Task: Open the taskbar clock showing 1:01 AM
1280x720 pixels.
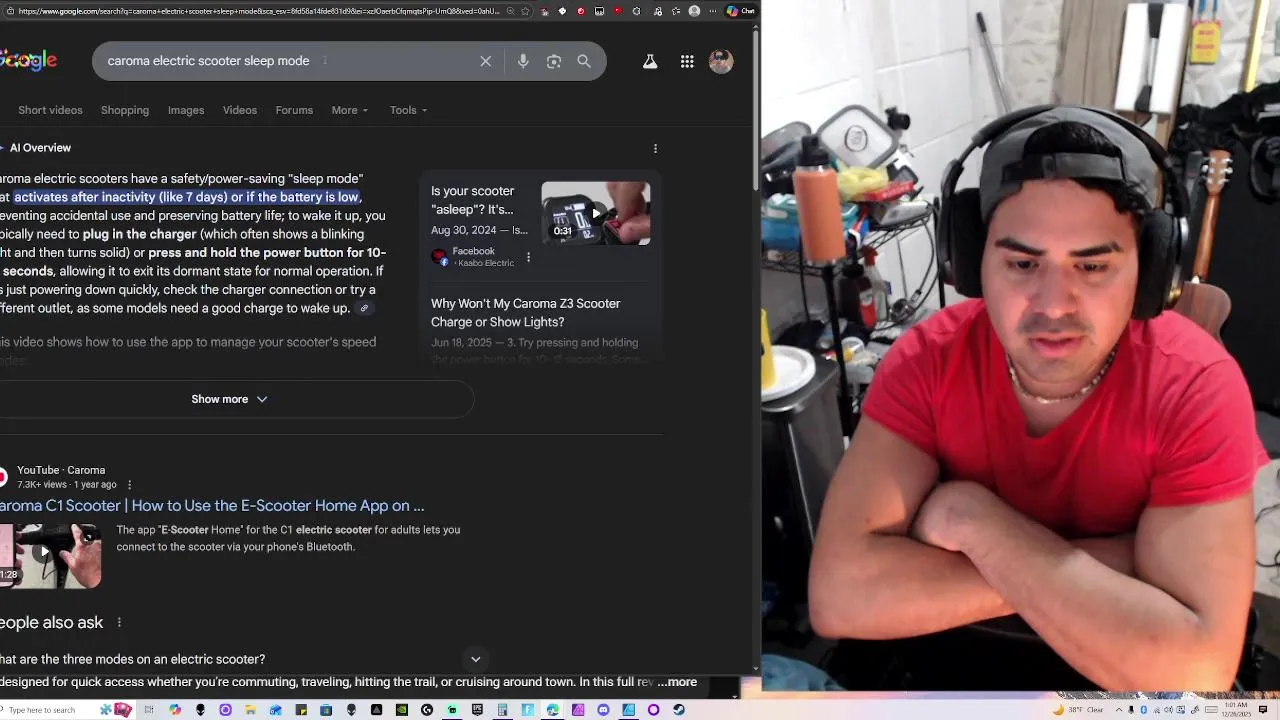Action: [1236, 710]
